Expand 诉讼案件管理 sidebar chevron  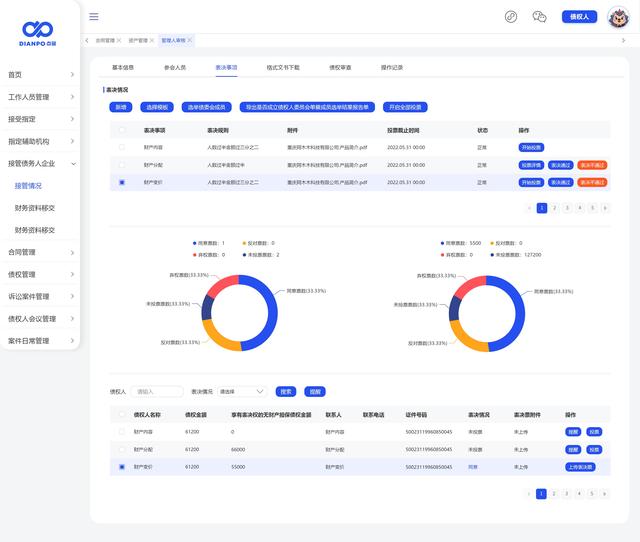pyautogui.click(x=72, y=296)
